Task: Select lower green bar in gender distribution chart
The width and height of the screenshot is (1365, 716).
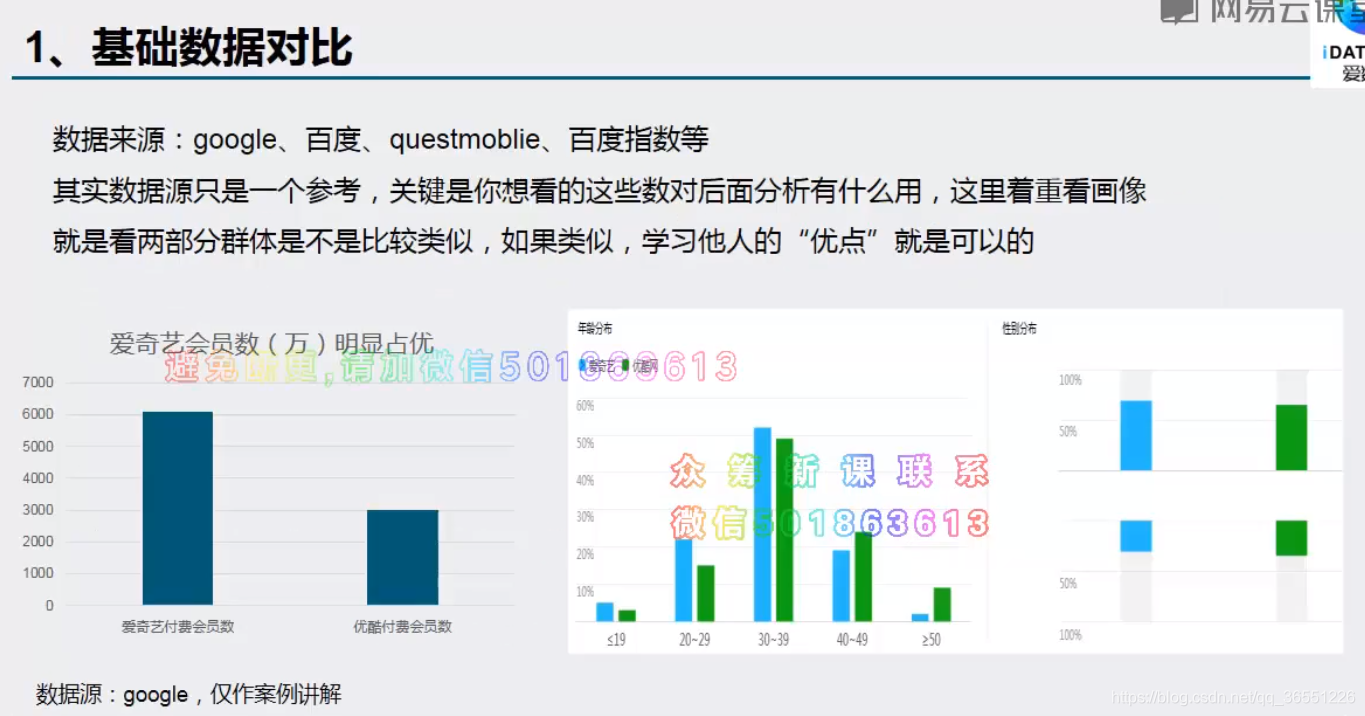Action: point(1292,538)
